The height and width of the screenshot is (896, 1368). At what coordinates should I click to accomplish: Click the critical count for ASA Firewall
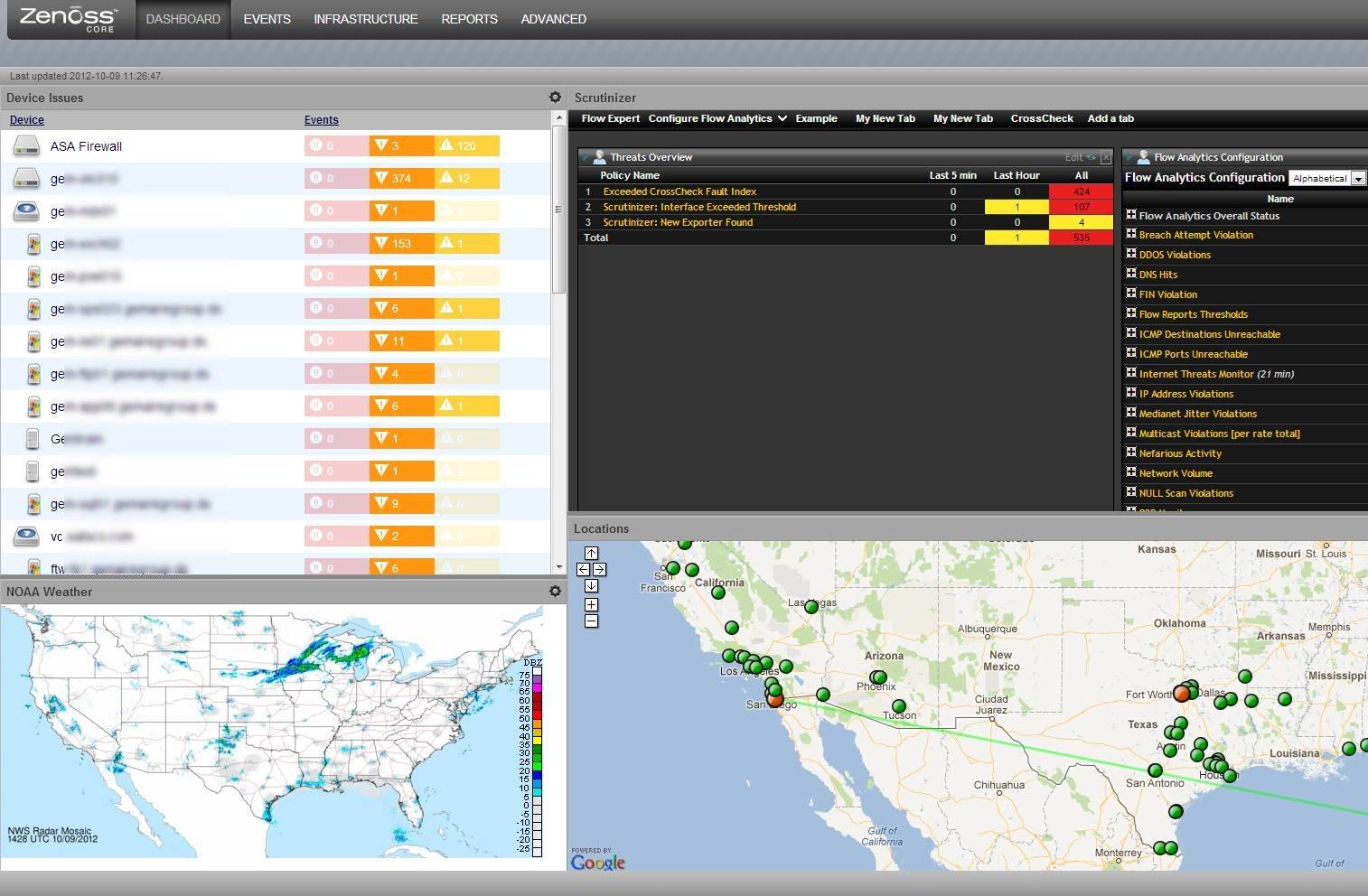tap(337, 145)
